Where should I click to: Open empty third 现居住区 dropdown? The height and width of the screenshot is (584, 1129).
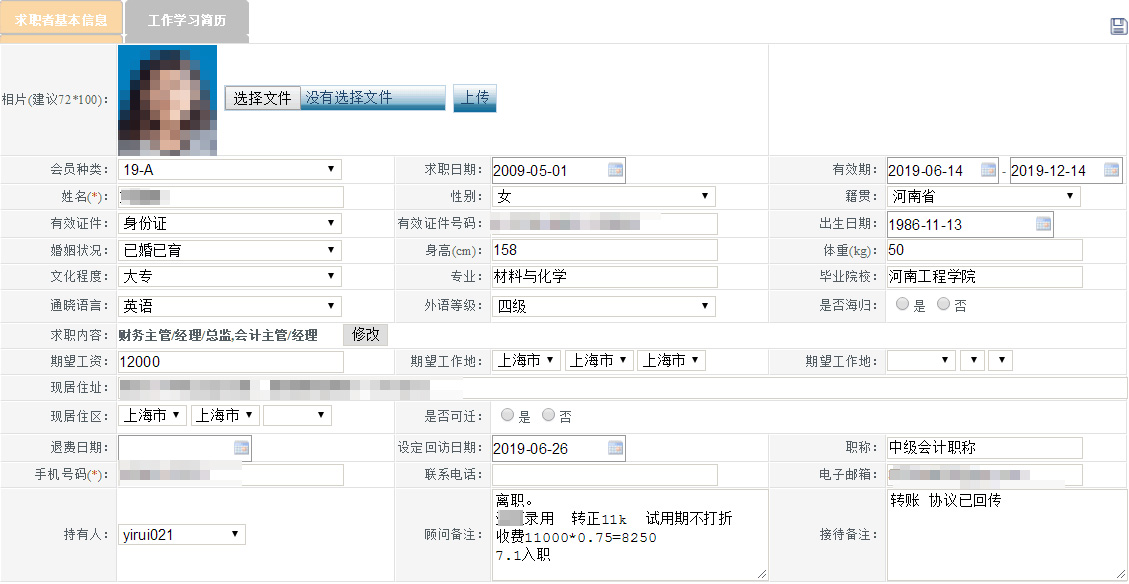tap(297, 415)
